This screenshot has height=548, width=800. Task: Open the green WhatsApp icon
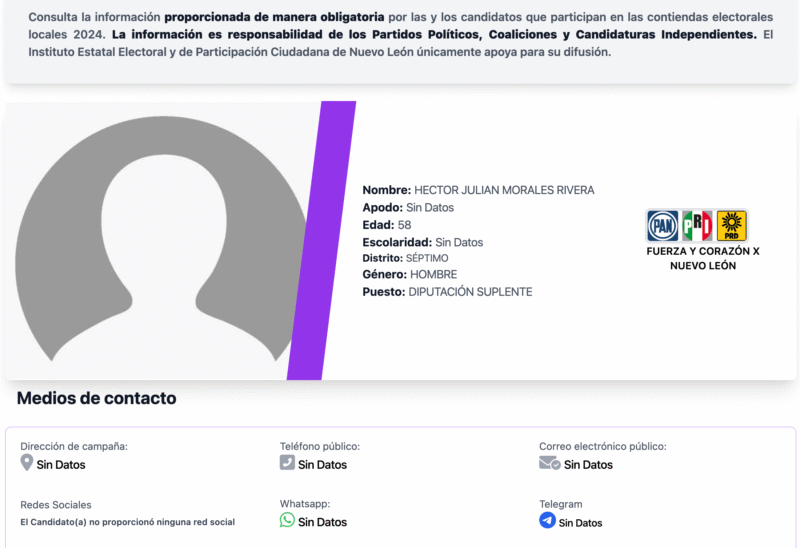287,520
